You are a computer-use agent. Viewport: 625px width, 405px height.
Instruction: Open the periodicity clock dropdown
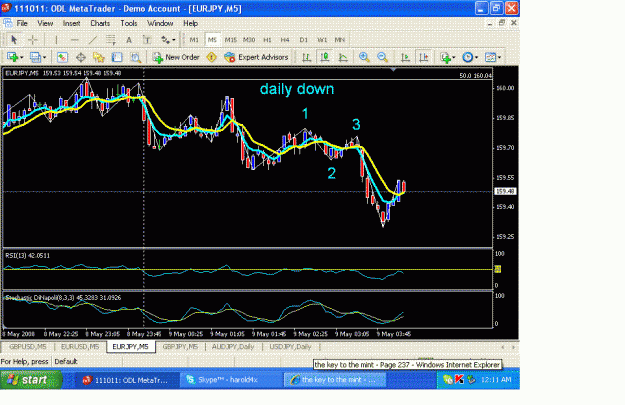coord(470,57)
